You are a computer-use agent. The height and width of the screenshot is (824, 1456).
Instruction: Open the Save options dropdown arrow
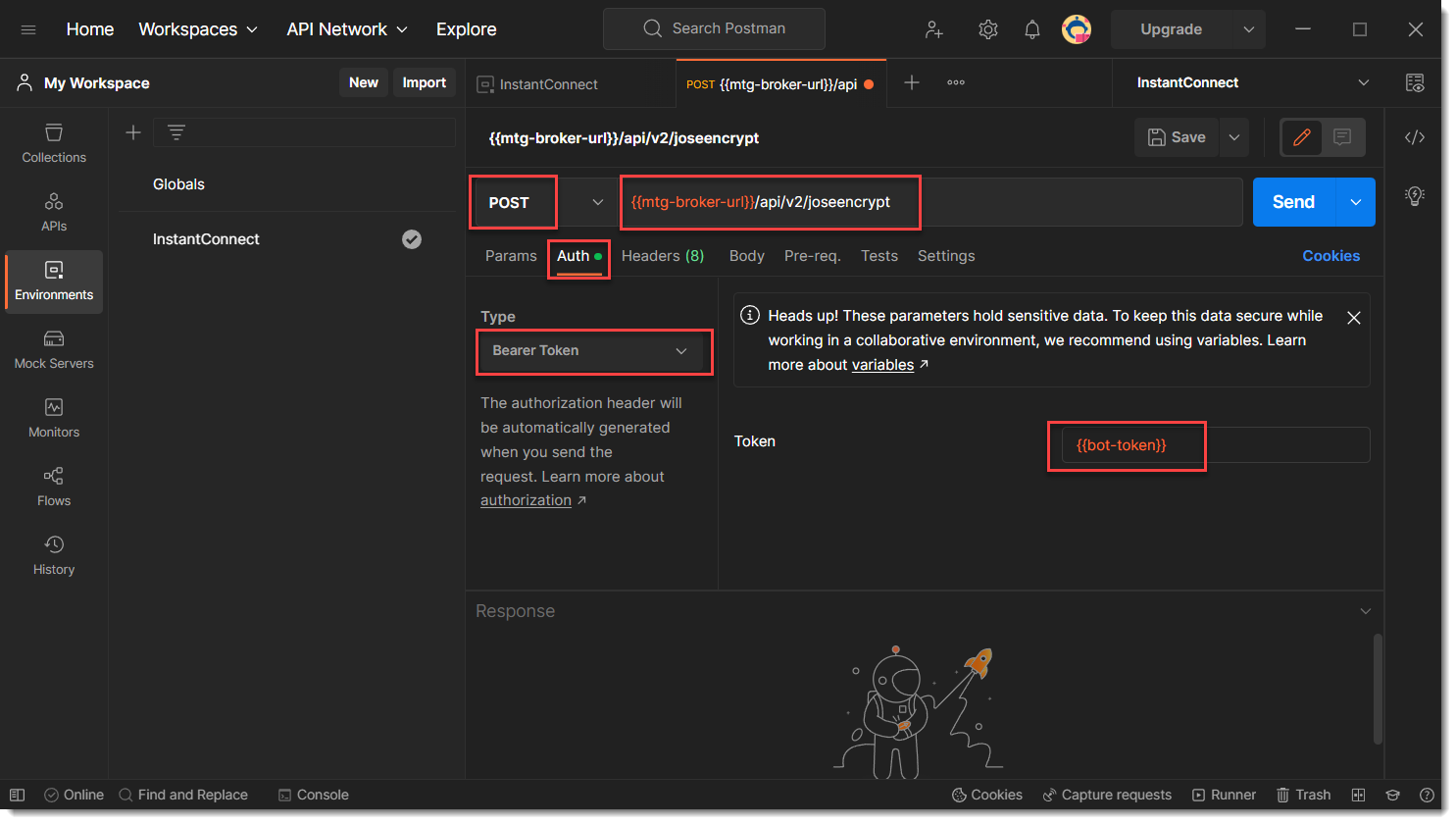(x=1234, y=137)
